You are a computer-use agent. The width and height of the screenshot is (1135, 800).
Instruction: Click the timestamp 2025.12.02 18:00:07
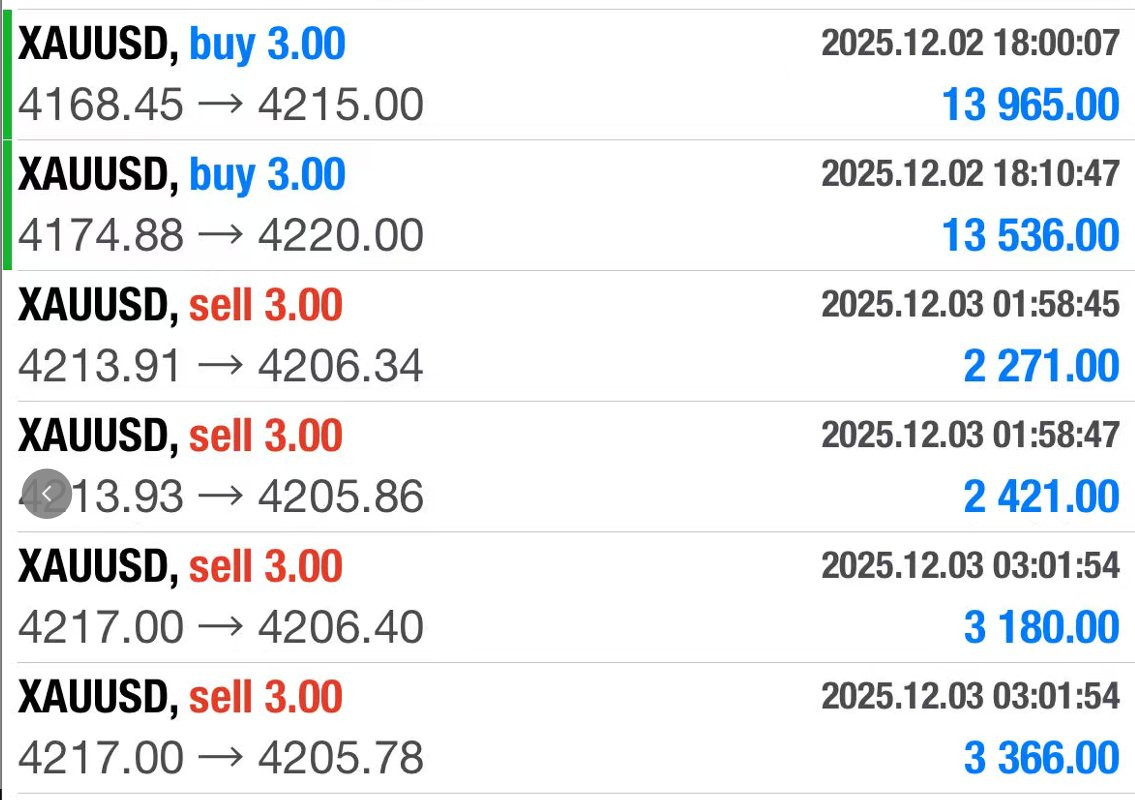coord(971,43)
